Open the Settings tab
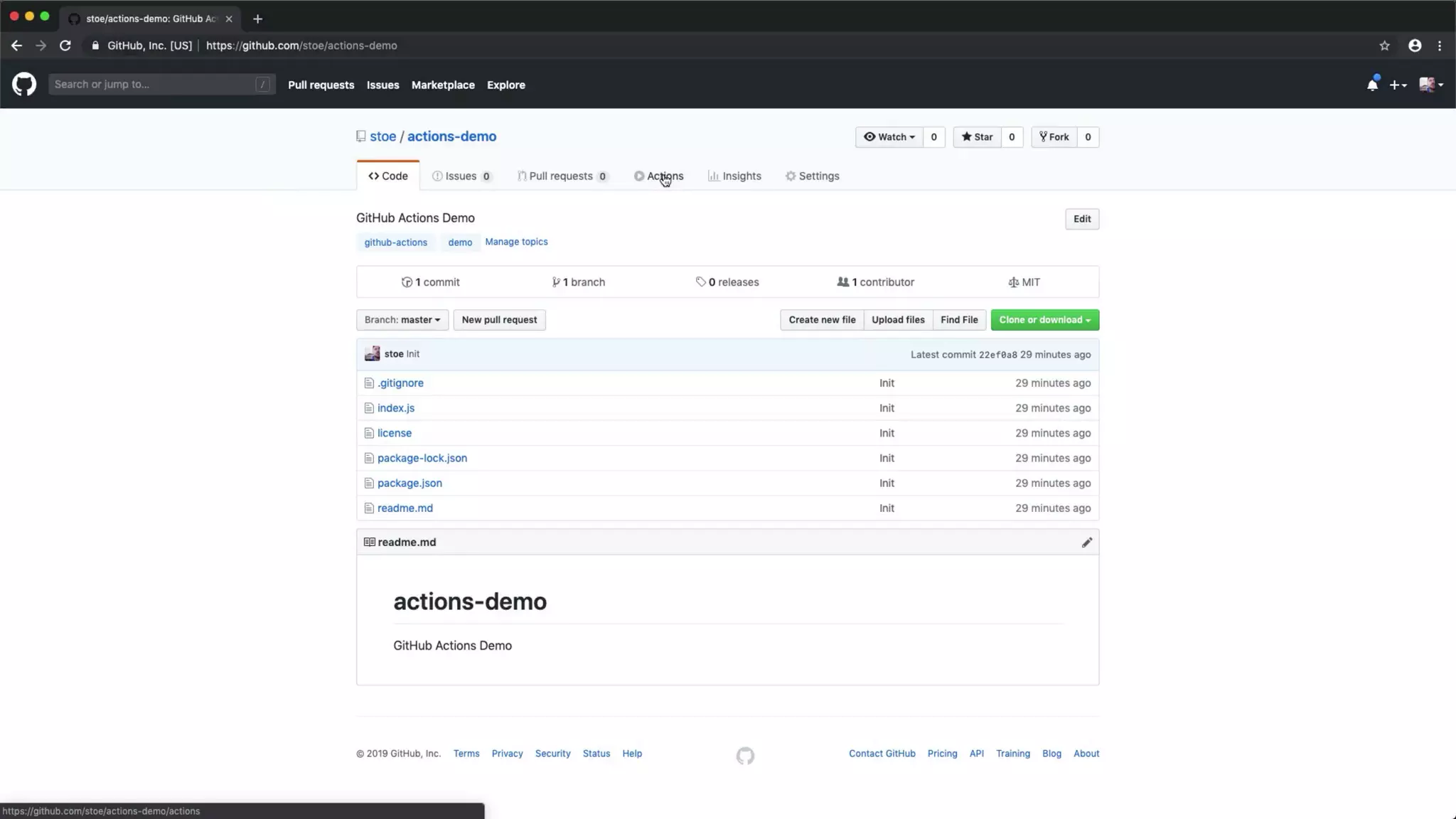The height and width of the screenshot is (819, 1456). pos(812,176)
